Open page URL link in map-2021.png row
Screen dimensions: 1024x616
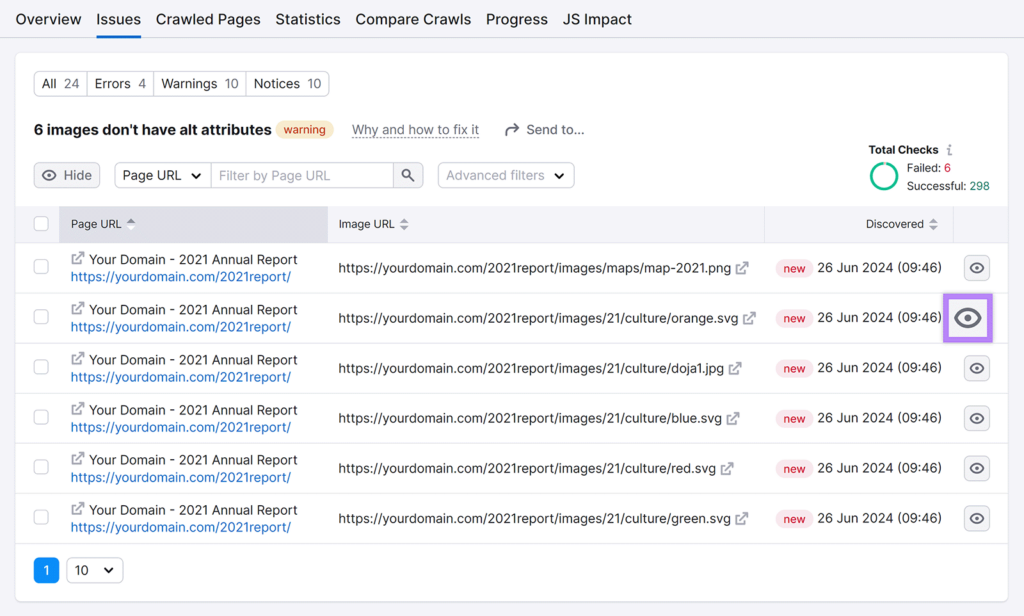(x=181, y=277)
